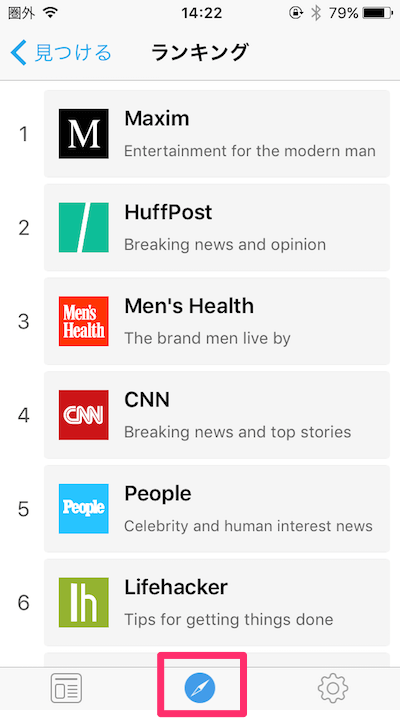Go back to 見つける
Viewport: 400px width, 718px height.
(x=61, y=53)
